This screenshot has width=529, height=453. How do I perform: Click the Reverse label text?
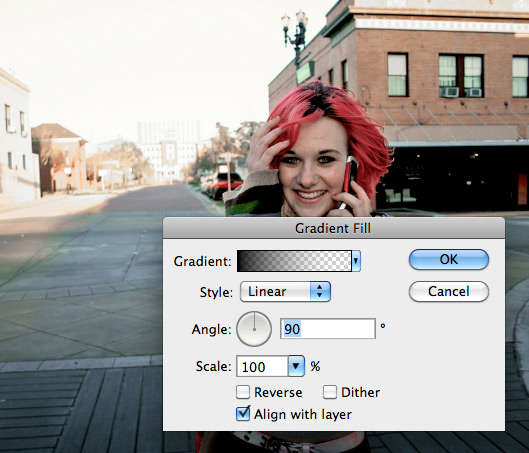pyautogui.click(x=278, y=393)
